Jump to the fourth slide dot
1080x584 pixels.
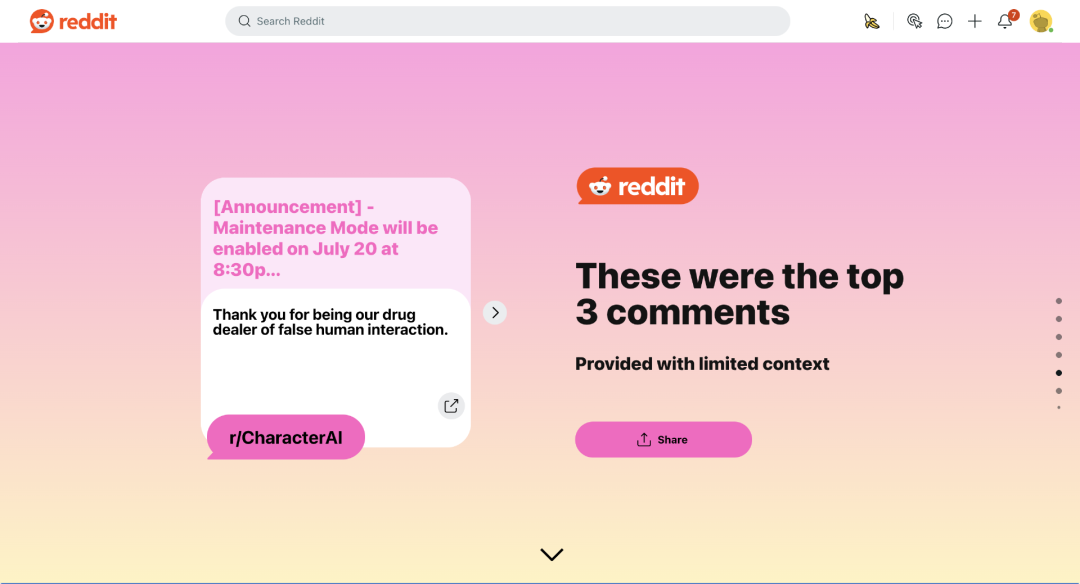[x=1059, y=355]
